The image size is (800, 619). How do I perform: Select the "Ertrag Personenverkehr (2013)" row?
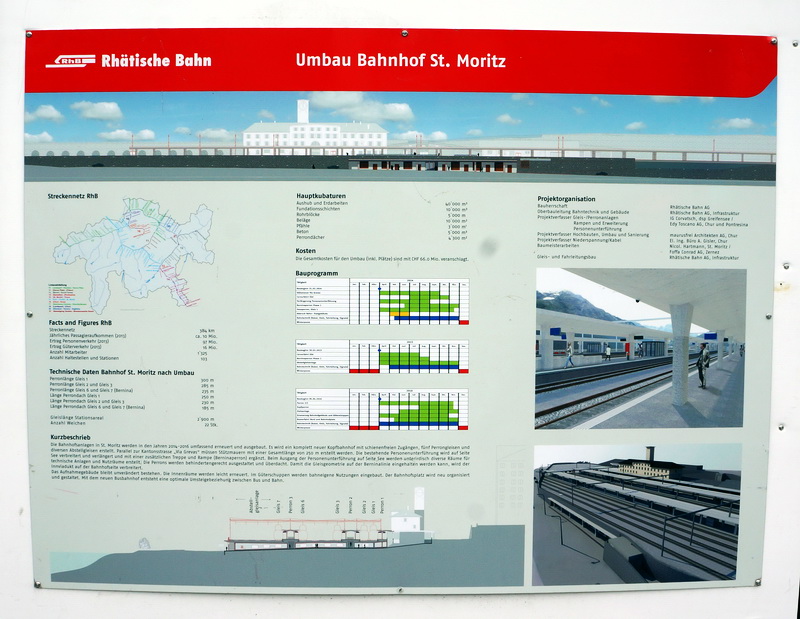tap(133, 342)
